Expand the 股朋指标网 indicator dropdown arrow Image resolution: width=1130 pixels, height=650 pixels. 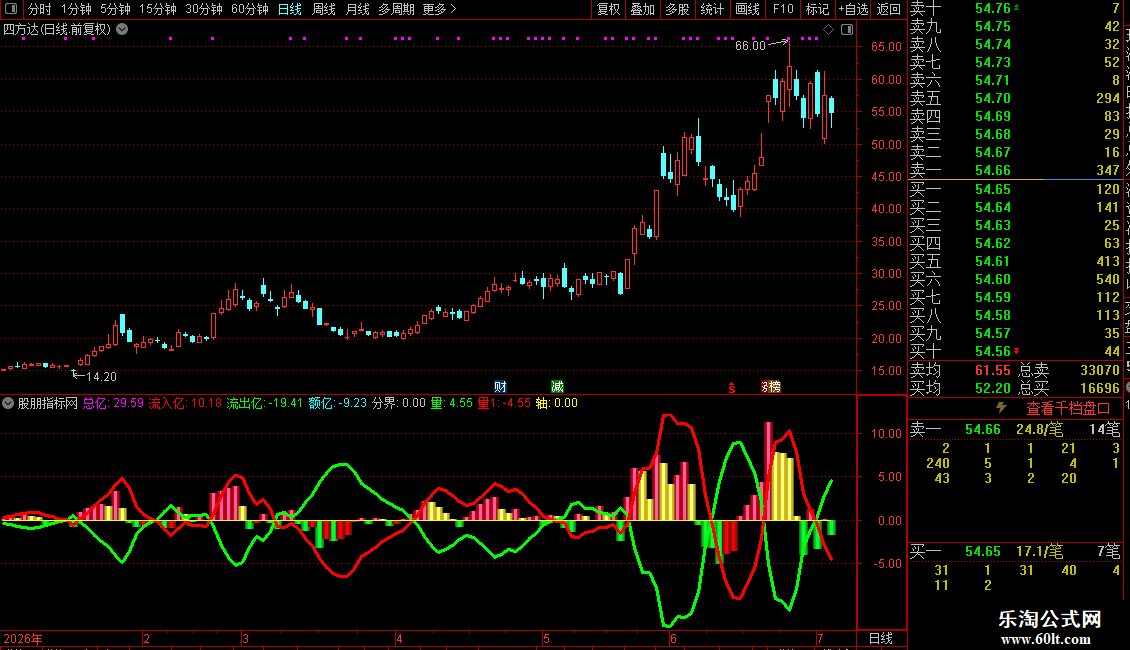point(8,404)
